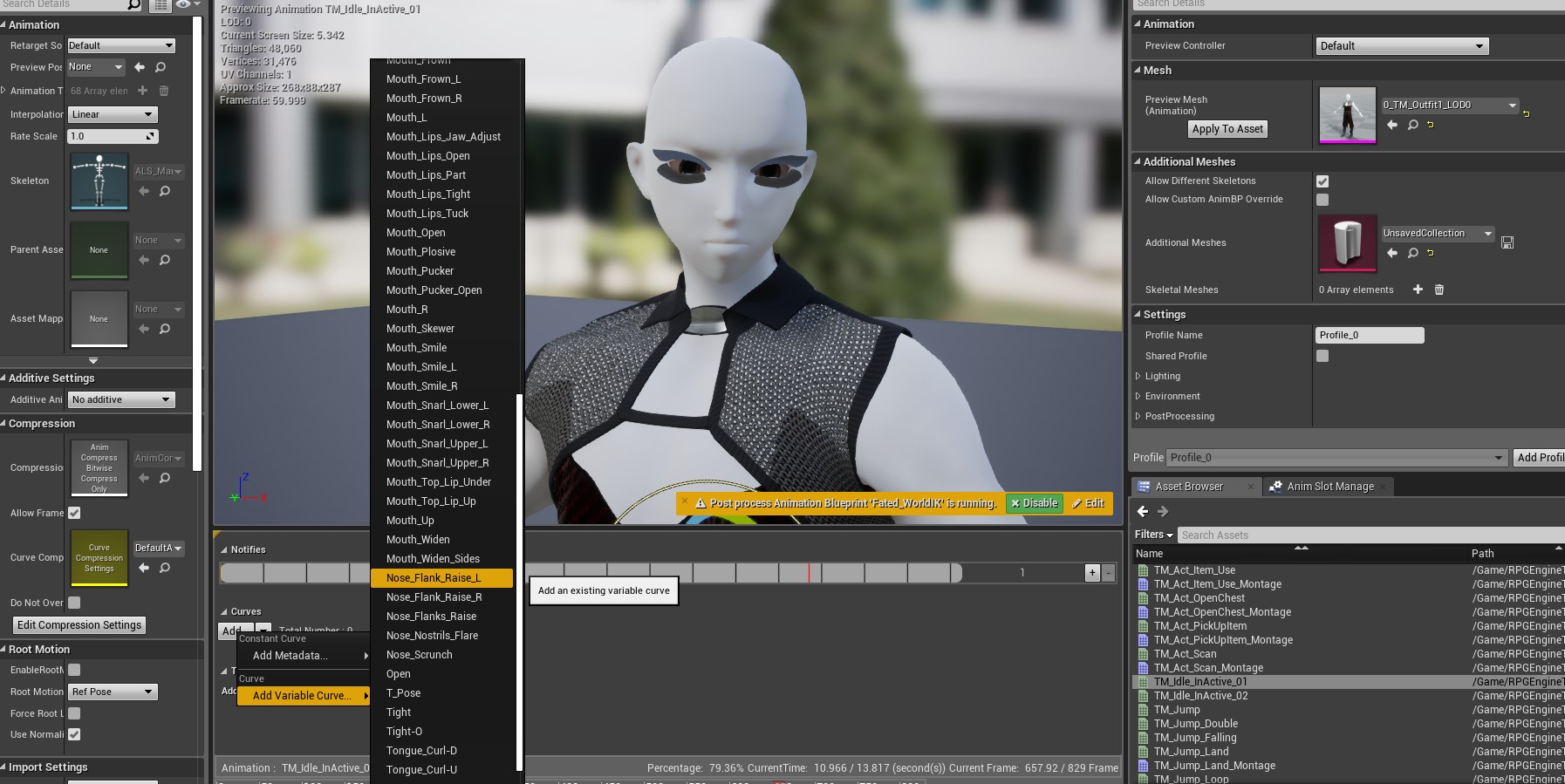The image size is (1565, 784).
Task: Use selected asset arrow for Preview Mesh
Action: [1392, 125]
